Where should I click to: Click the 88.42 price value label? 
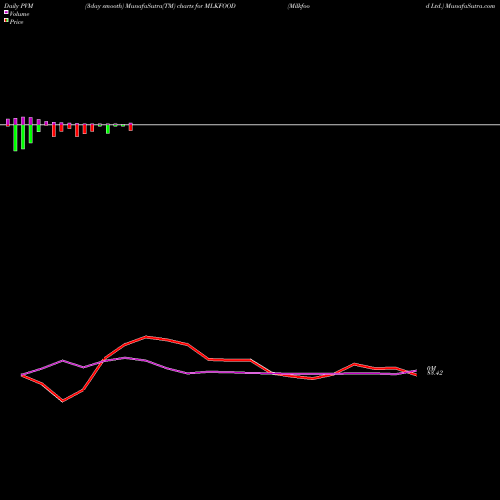click(435, 373)
